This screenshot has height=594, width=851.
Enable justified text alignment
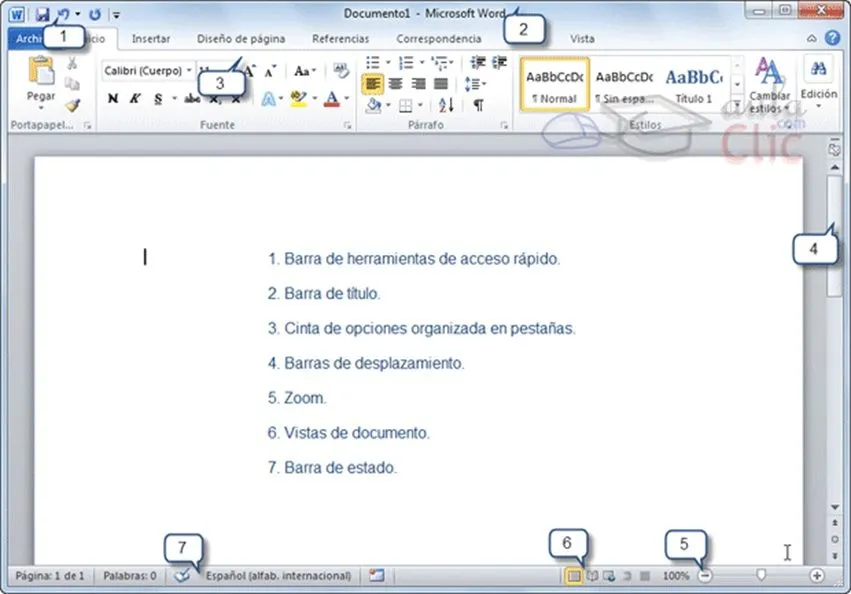click(x=443, y=82)
